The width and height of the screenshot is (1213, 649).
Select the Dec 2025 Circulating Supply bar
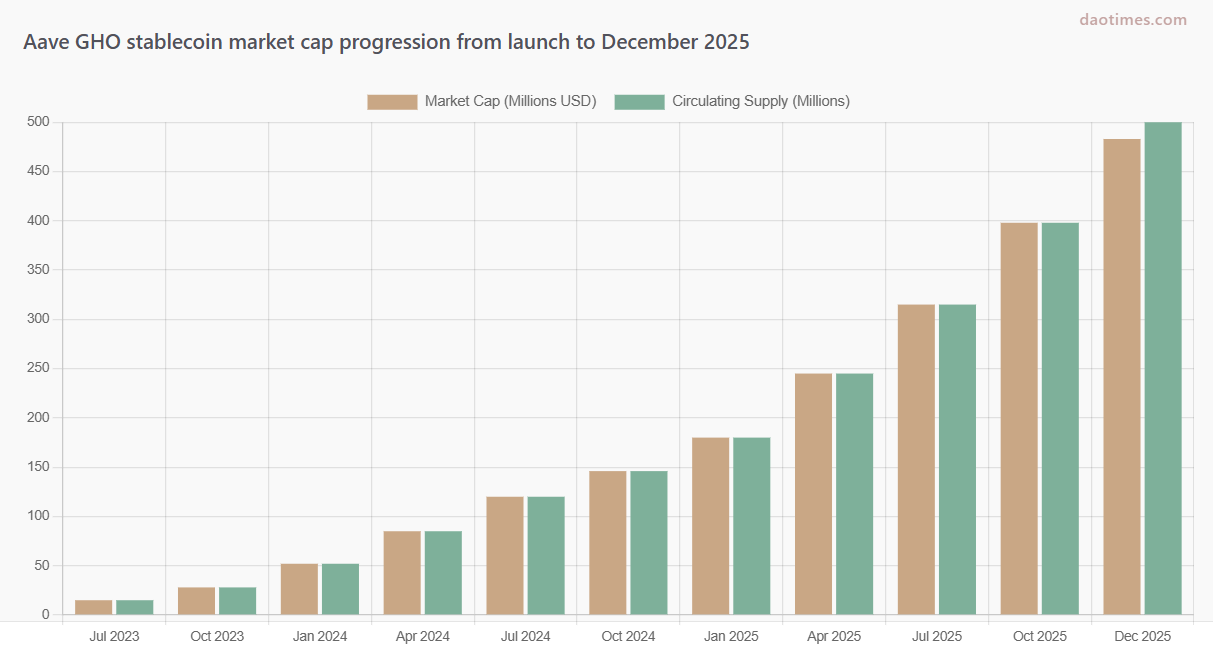point(1163,368)
